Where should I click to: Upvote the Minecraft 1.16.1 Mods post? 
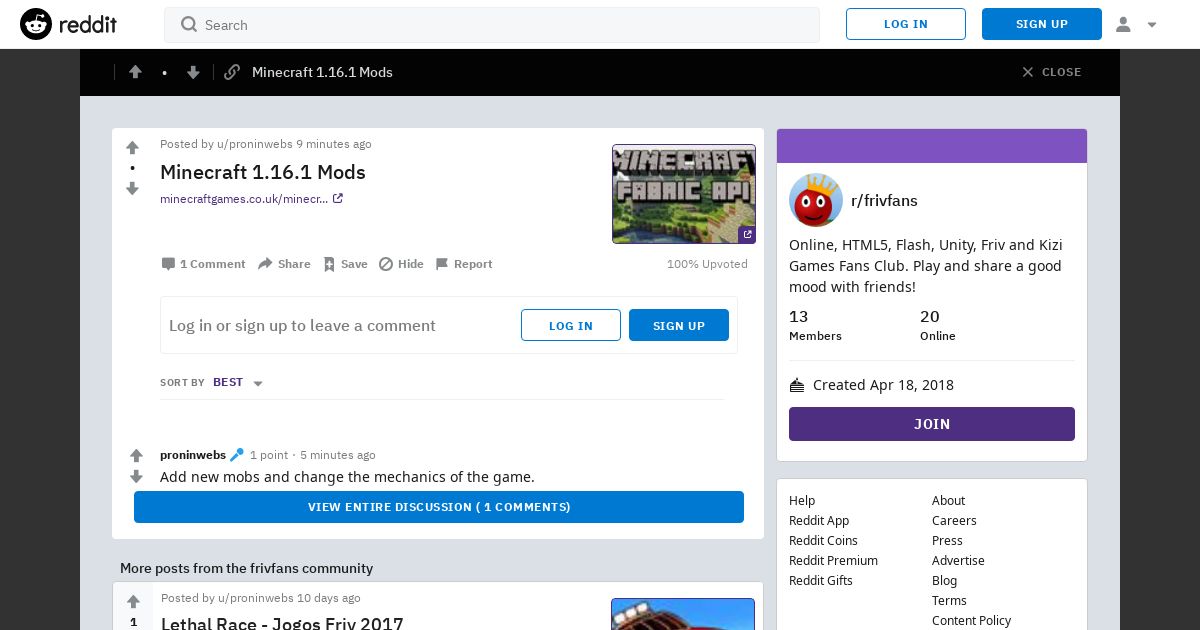point(132,148)
